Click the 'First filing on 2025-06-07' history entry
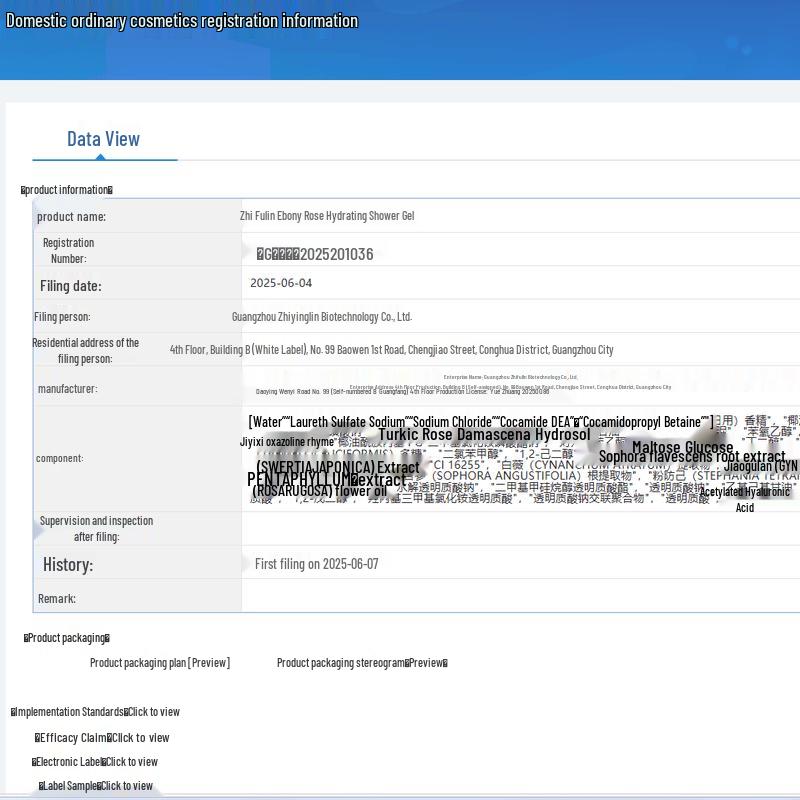The width and height of the screenshot is (800, 800). tap(317, 564)
